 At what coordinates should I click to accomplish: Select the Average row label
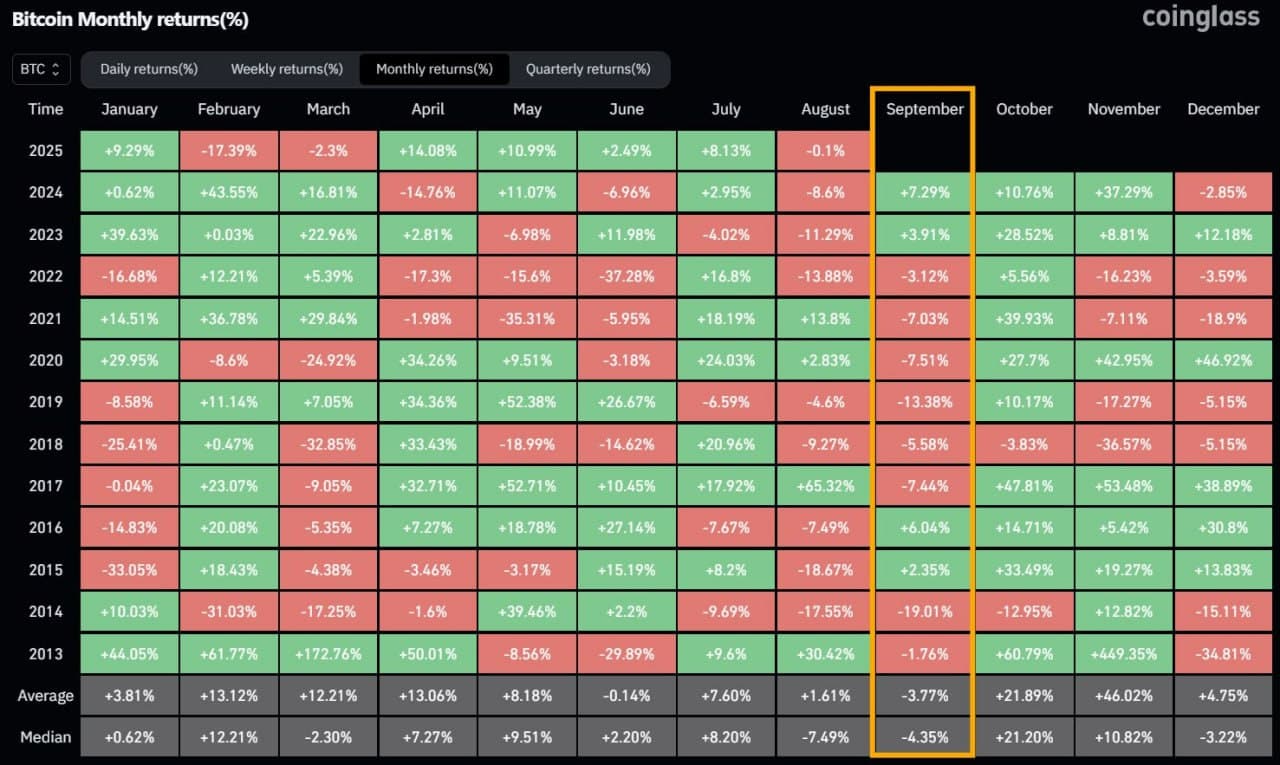pos(46,696)
